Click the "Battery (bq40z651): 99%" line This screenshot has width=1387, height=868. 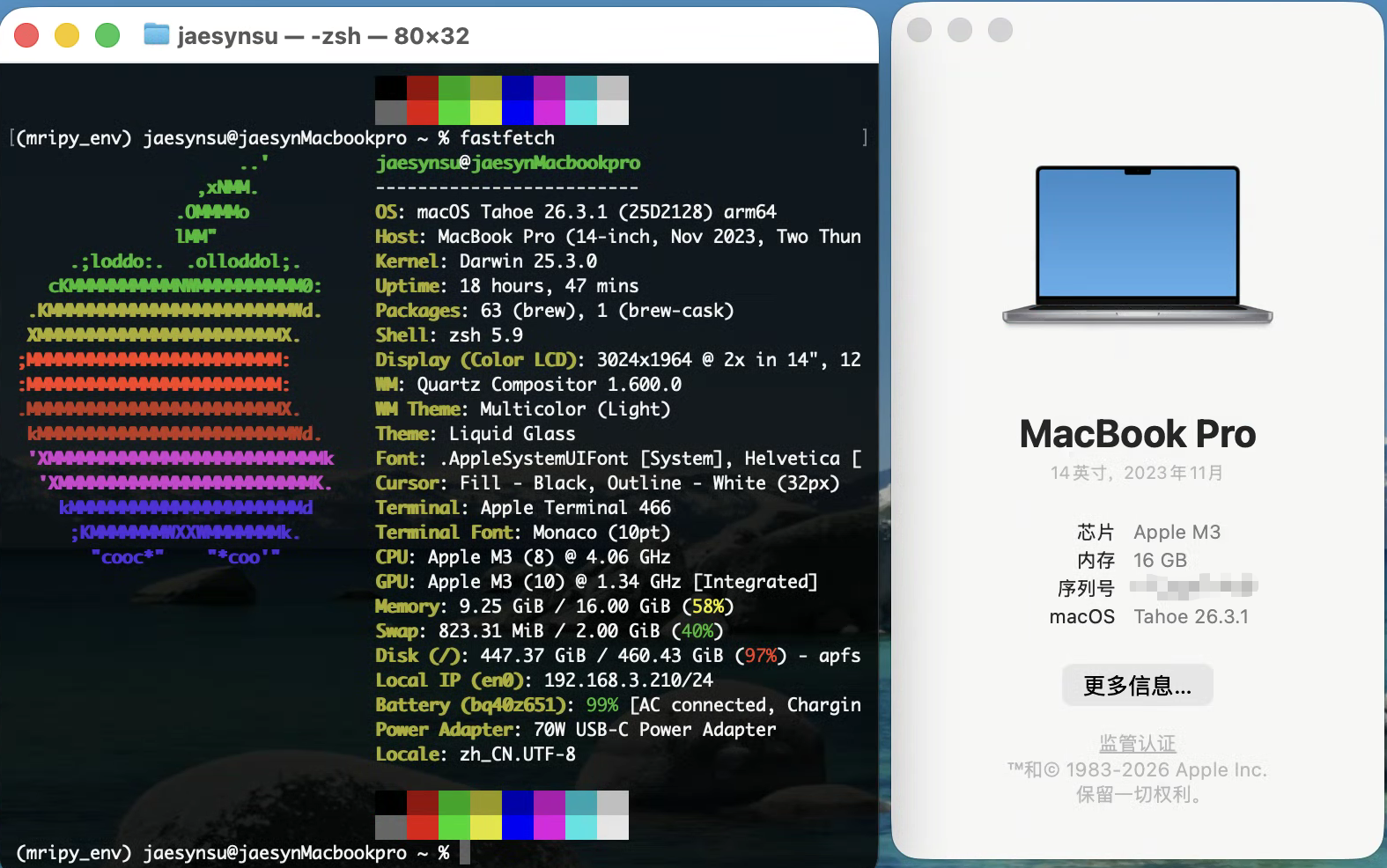(618, 705)
